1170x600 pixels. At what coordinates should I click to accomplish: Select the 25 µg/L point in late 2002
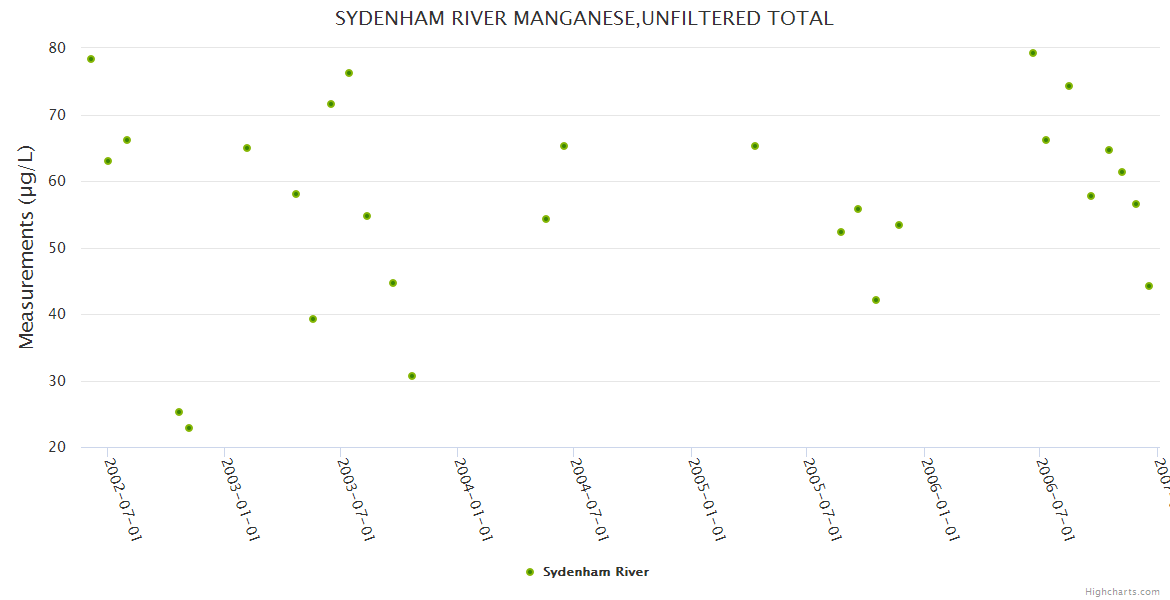point(179,412)
